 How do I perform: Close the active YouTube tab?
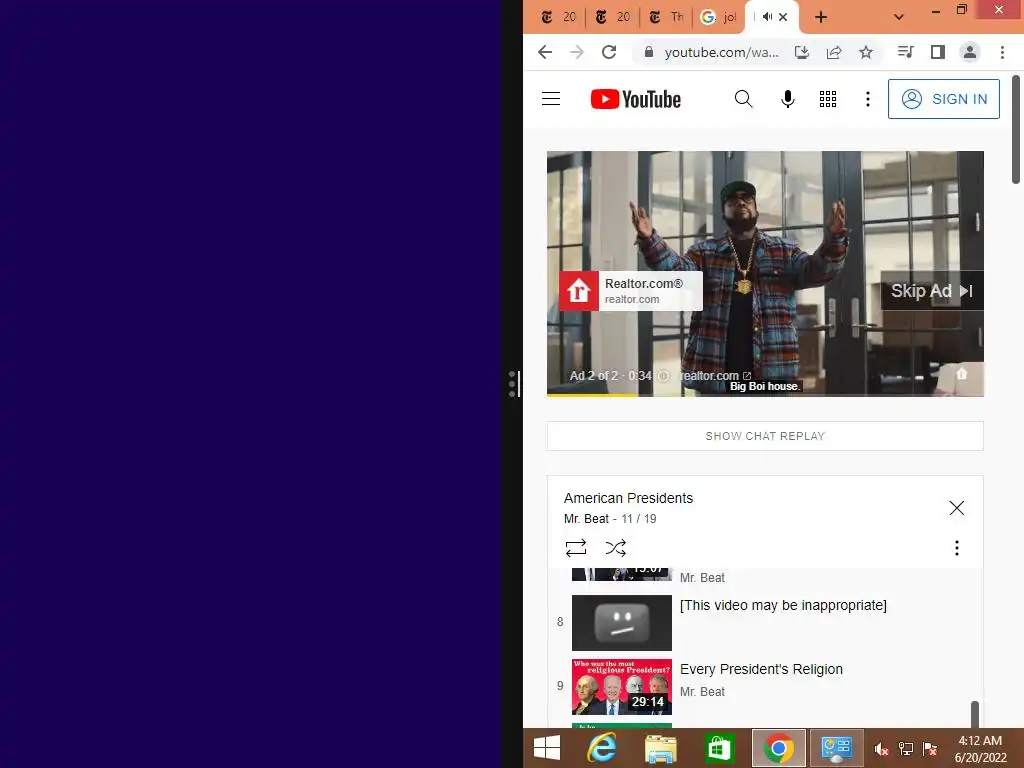coord(782,17)
